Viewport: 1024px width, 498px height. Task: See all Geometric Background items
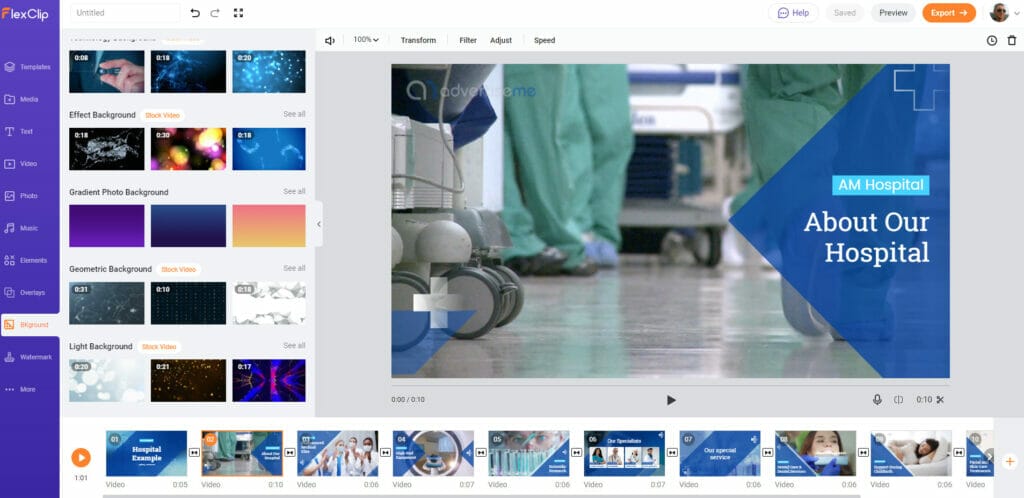coord(294,268)
